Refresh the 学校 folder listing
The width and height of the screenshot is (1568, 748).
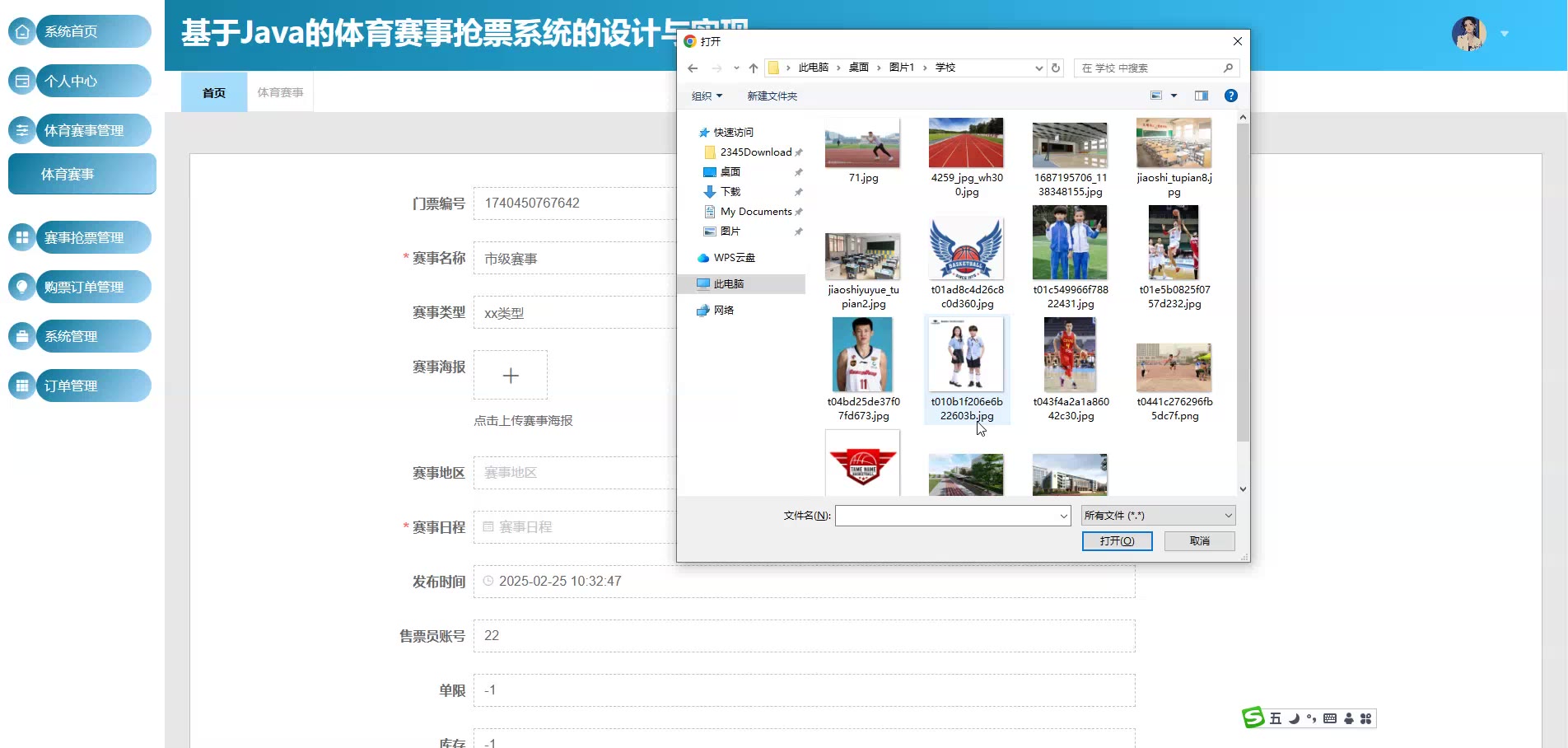[x=1056, y=68]
